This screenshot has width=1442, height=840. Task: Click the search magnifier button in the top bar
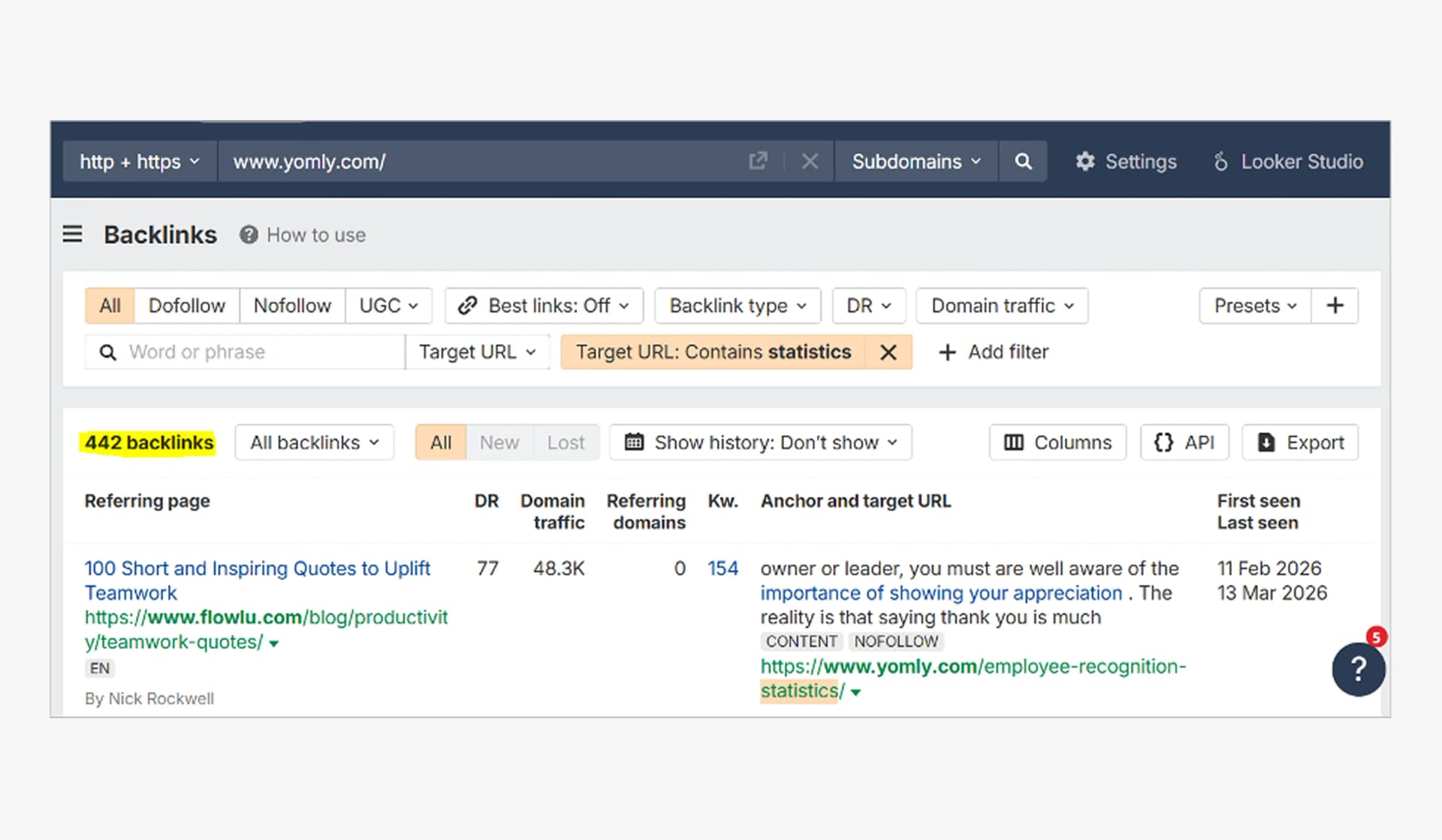pyautogui.click(x=1023, y=161)
